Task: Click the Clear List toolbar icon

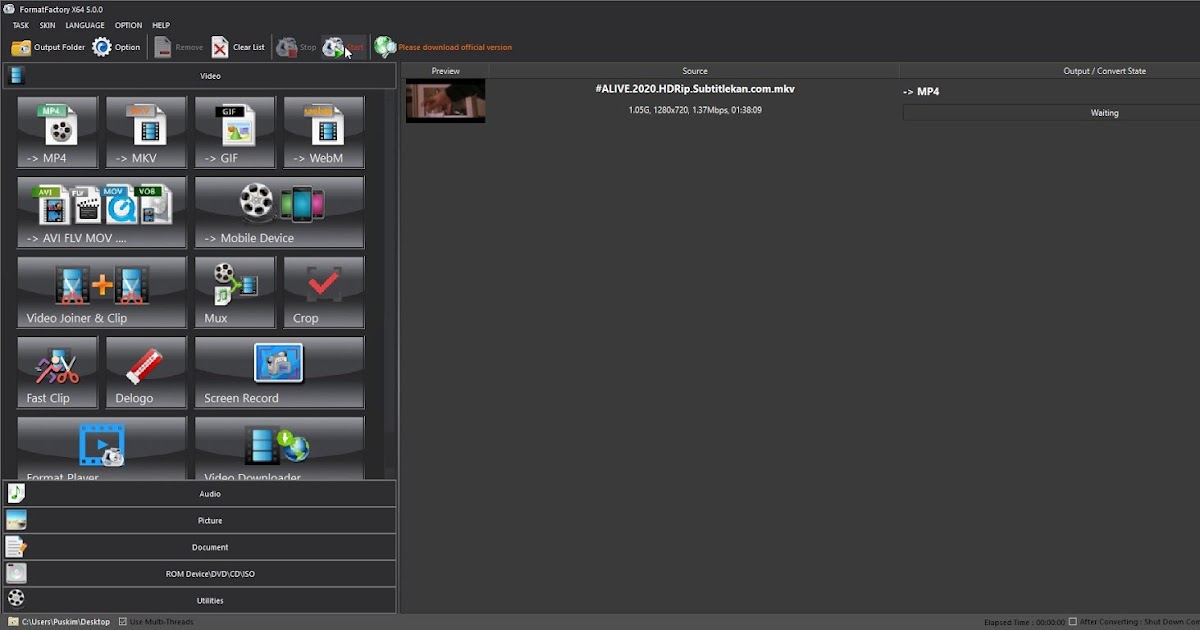Action: coord(220,47)
